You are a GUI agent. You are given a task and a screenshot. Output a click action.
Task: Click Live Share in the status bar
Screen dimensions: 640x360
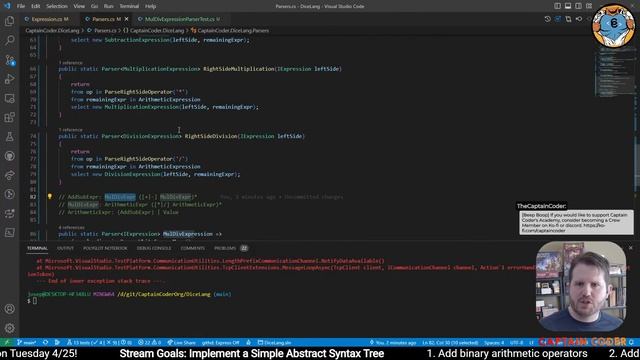[x=182, y=342]
